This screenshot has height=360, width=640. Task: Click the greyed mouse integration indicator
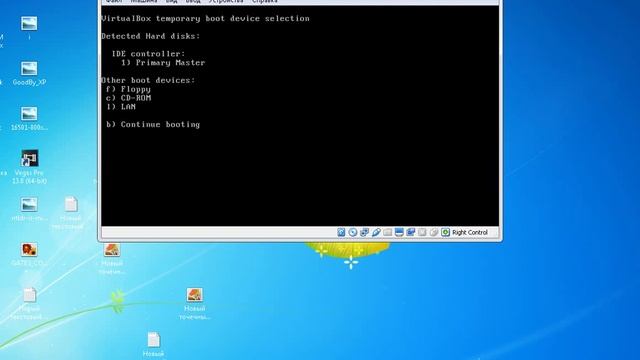[x=433, y=232]
